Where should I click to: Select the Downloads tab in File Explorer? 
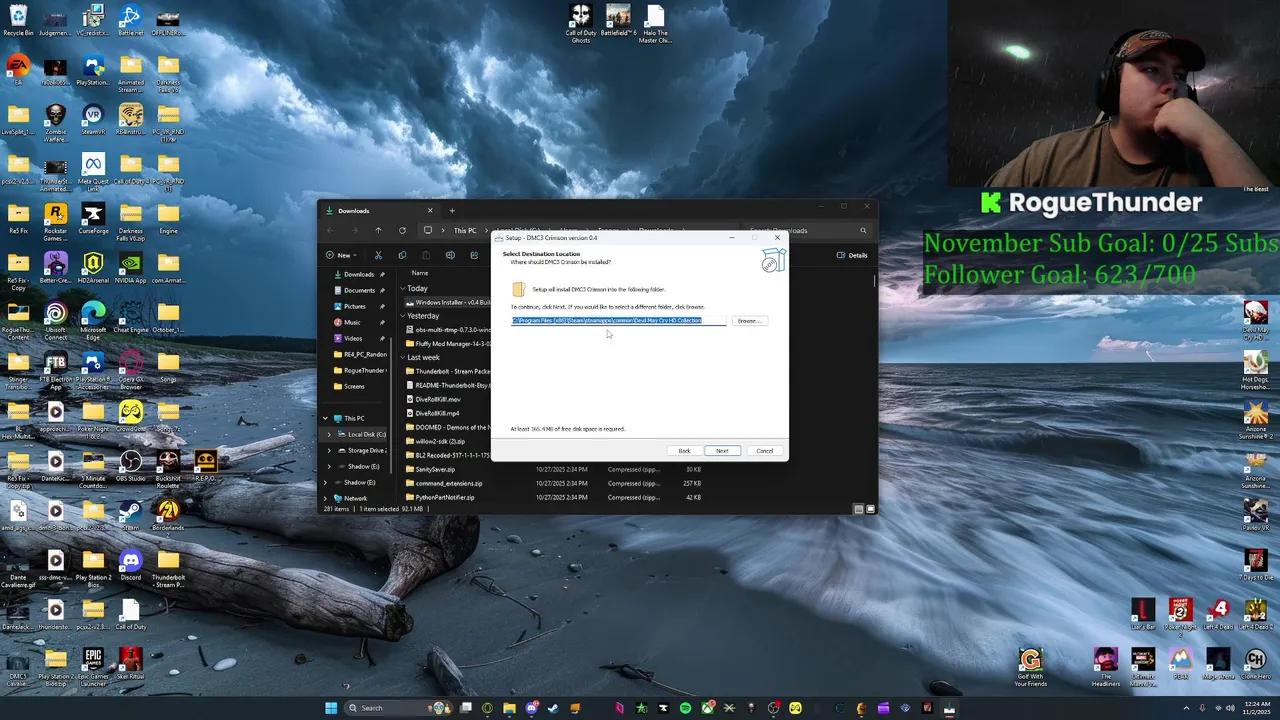(378, 211)
